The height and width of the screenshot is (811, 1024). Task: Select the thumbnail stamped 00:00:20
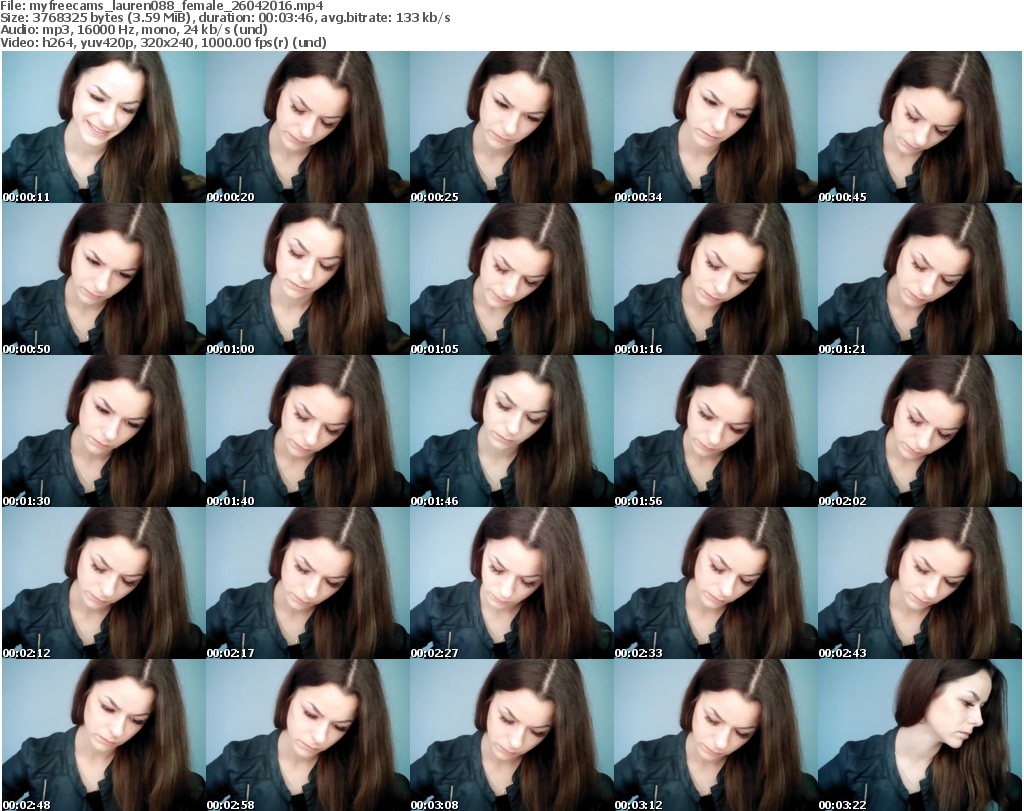[308, 127]
